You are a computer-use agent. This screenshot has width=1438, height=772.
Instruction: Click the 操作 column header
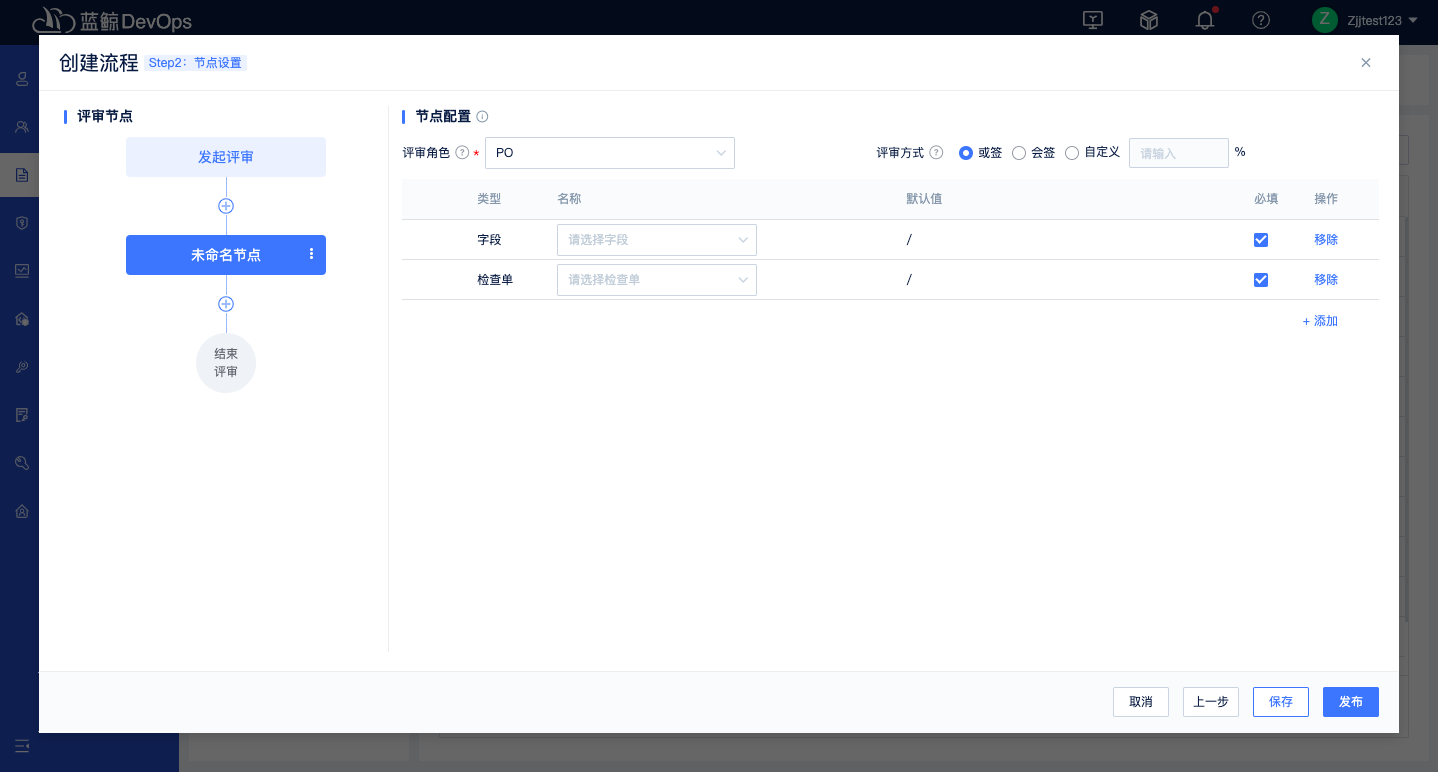1326,199
